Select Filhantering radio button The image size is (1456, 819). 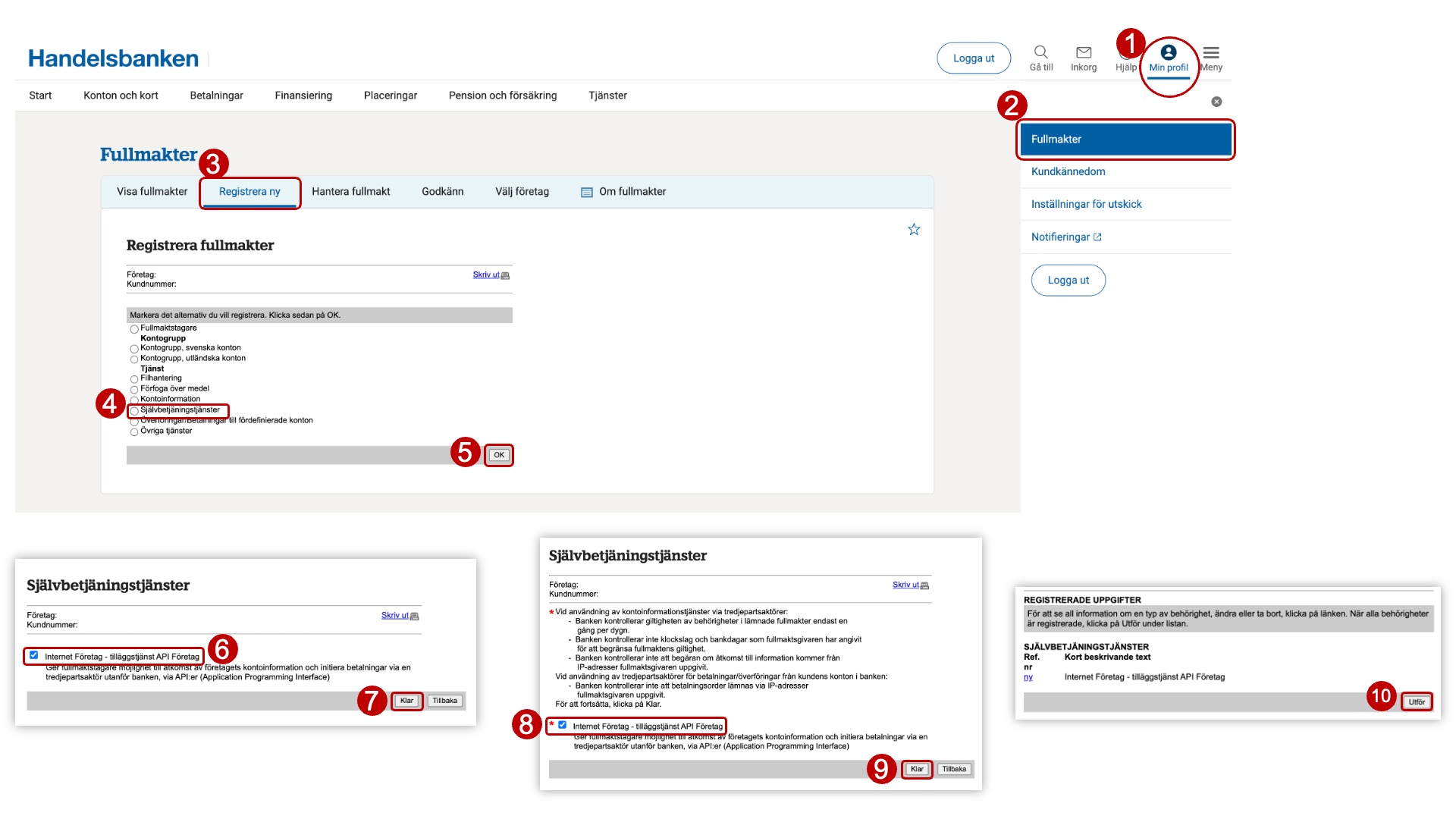point(134,379)
